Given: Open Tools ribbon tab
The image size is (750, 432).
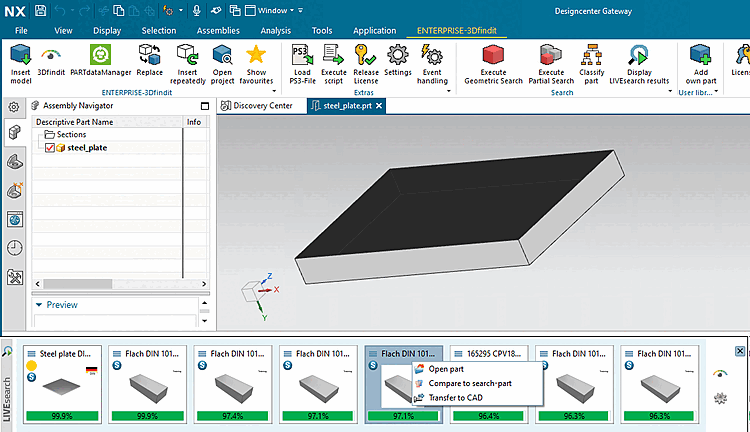Looking at the screenshot, I should (322, 31).
